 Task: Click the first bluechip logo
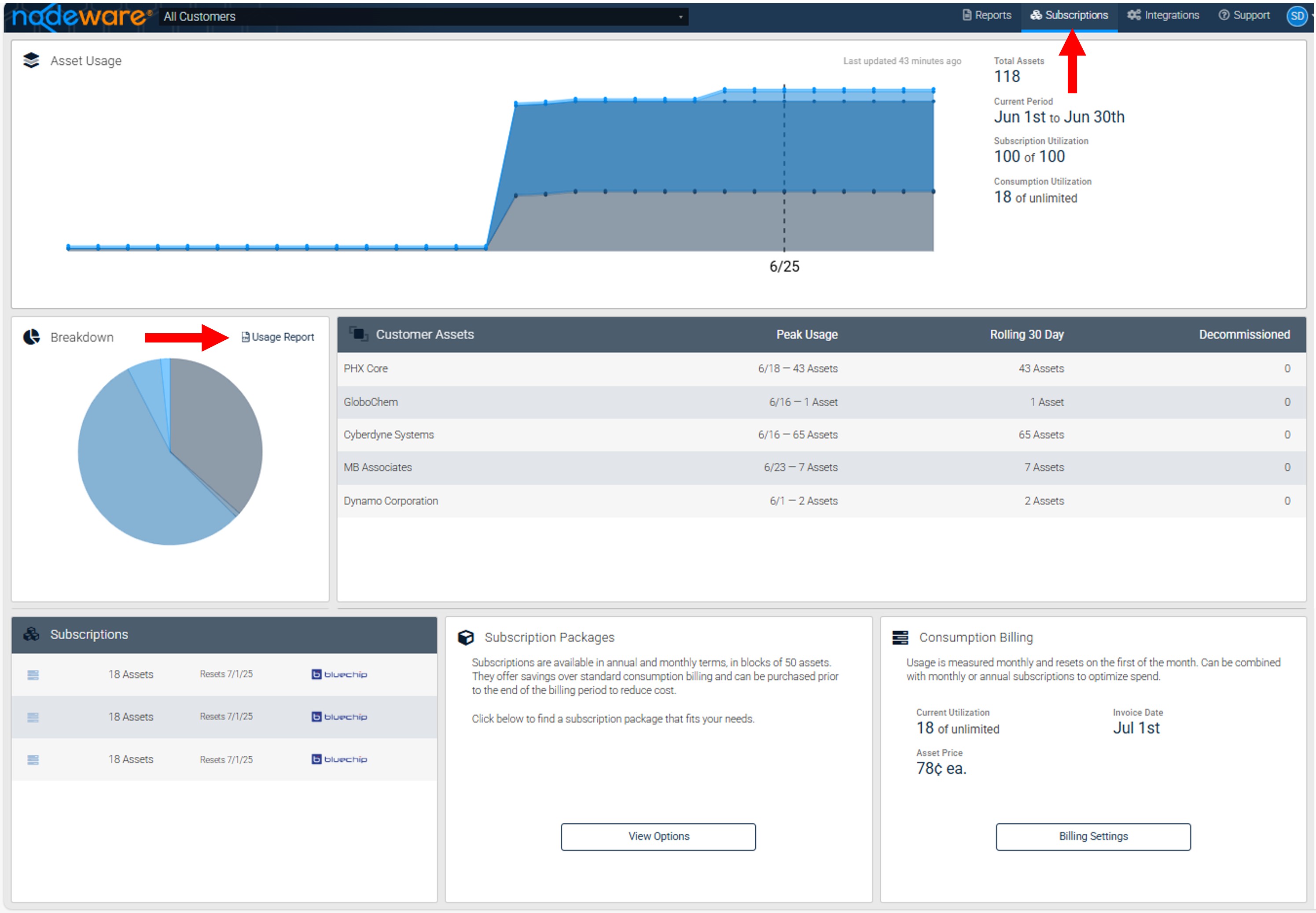(339, 674)
